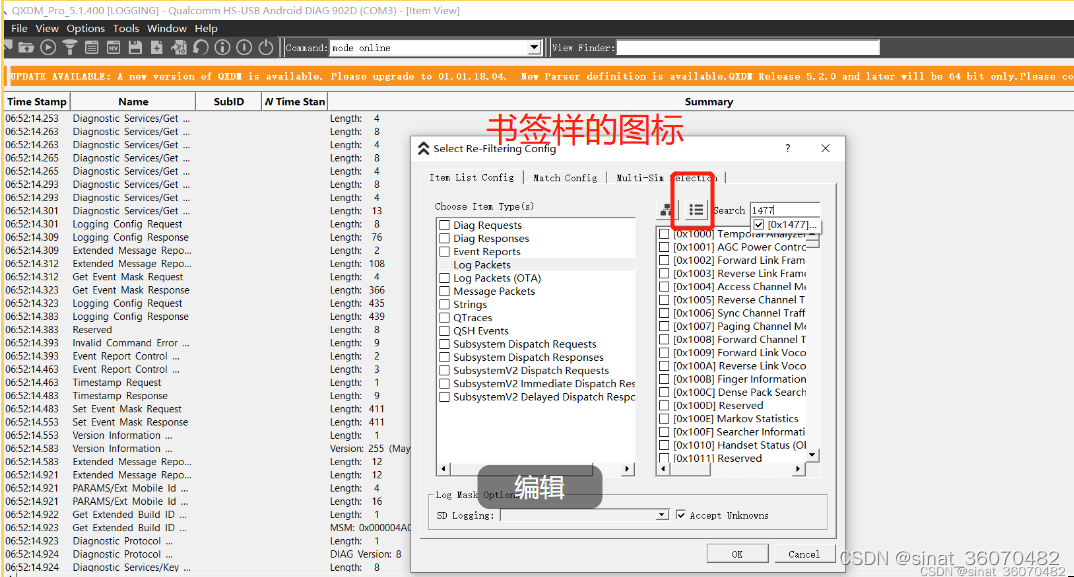Open the filter funnel toolbar icon
Screen dimensions: 1074x577
[70, 47]
